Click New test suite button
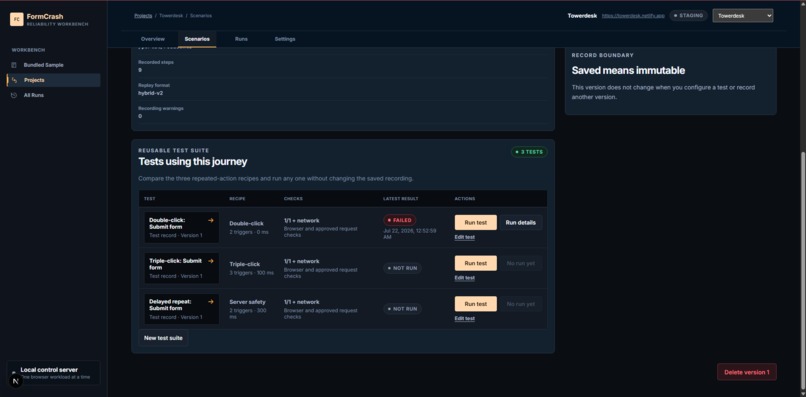This screenshot has width=806, height=397. 163,338
